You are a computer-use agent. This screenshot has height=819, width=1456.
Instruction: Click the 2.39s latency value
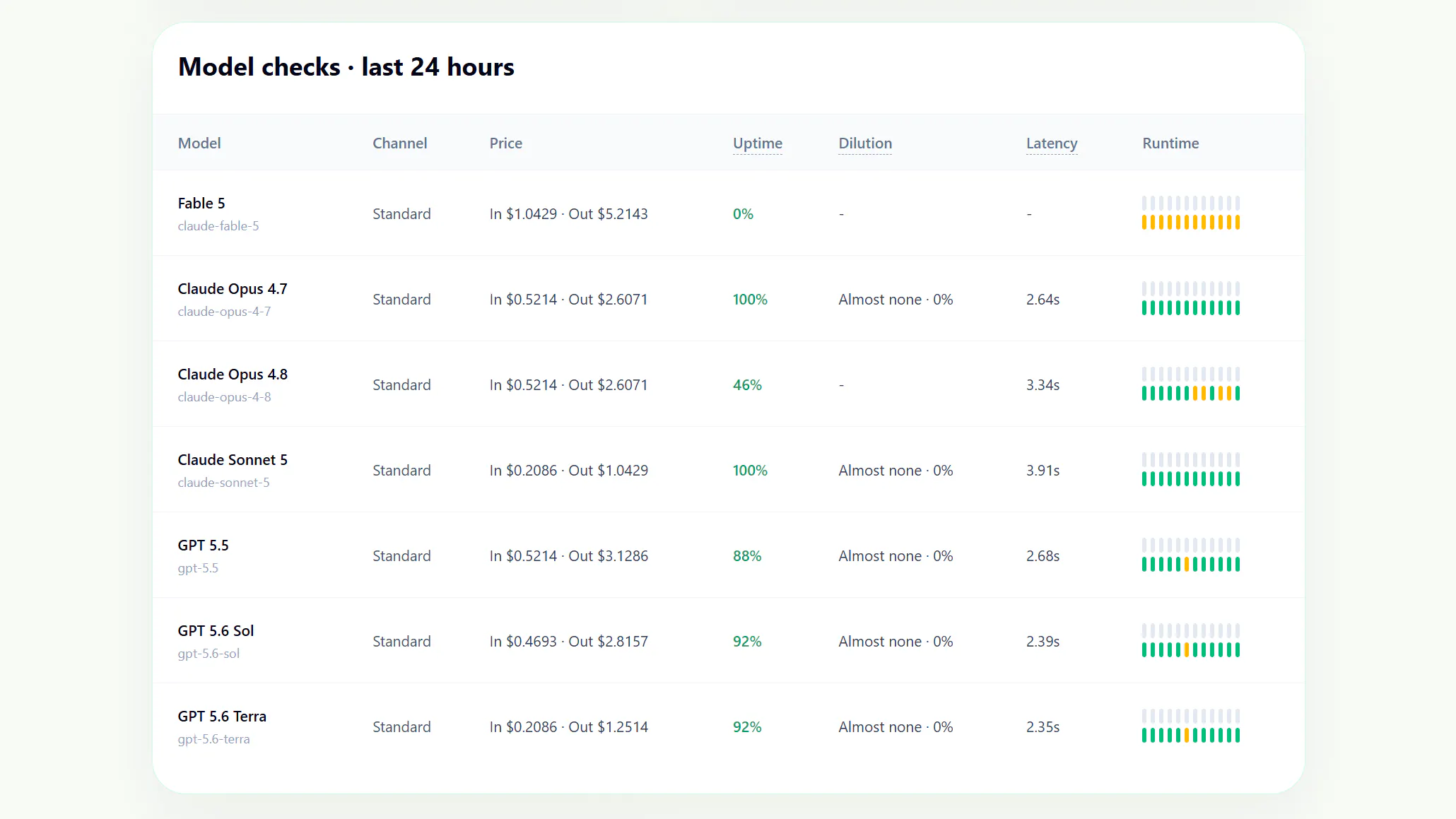point(1043,642)
